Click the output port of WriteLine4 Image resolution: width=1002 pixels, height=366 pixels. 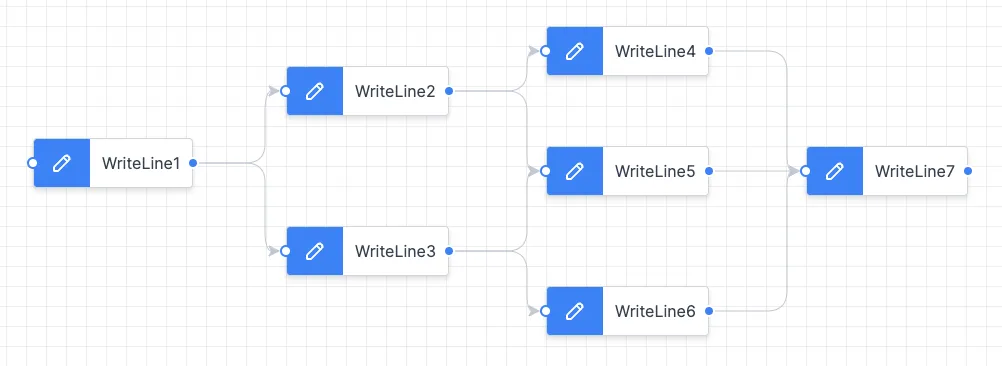709,51
